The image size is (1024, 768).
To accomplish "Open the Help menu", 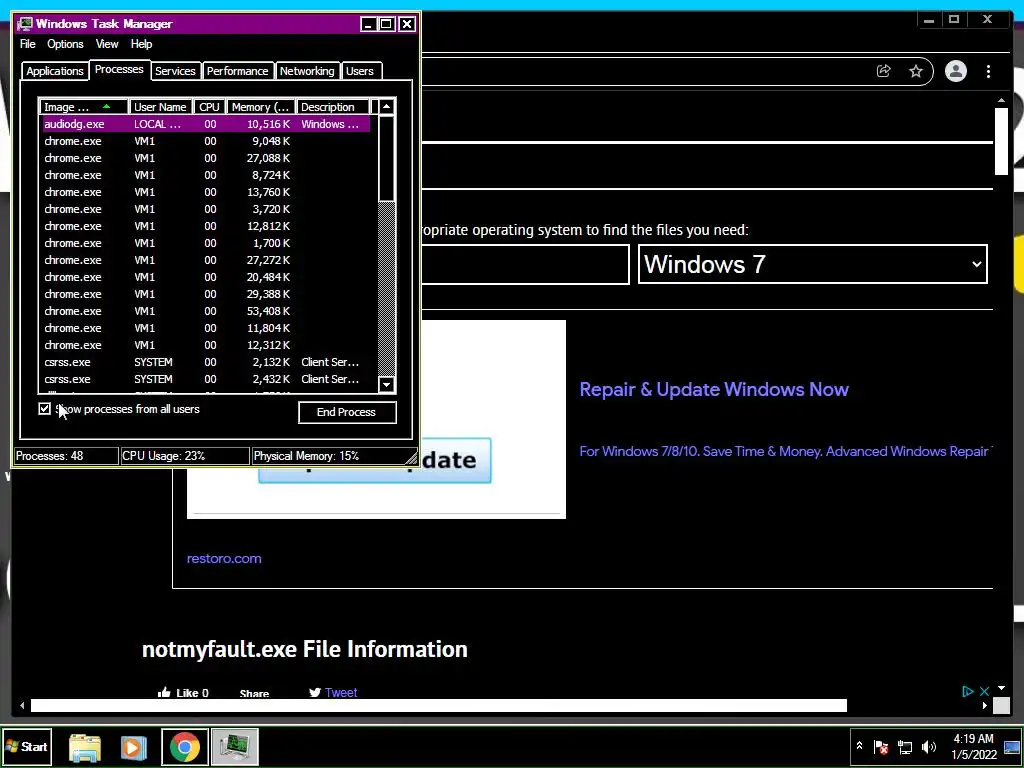I will pyautogui.click(x=141, y=44).
